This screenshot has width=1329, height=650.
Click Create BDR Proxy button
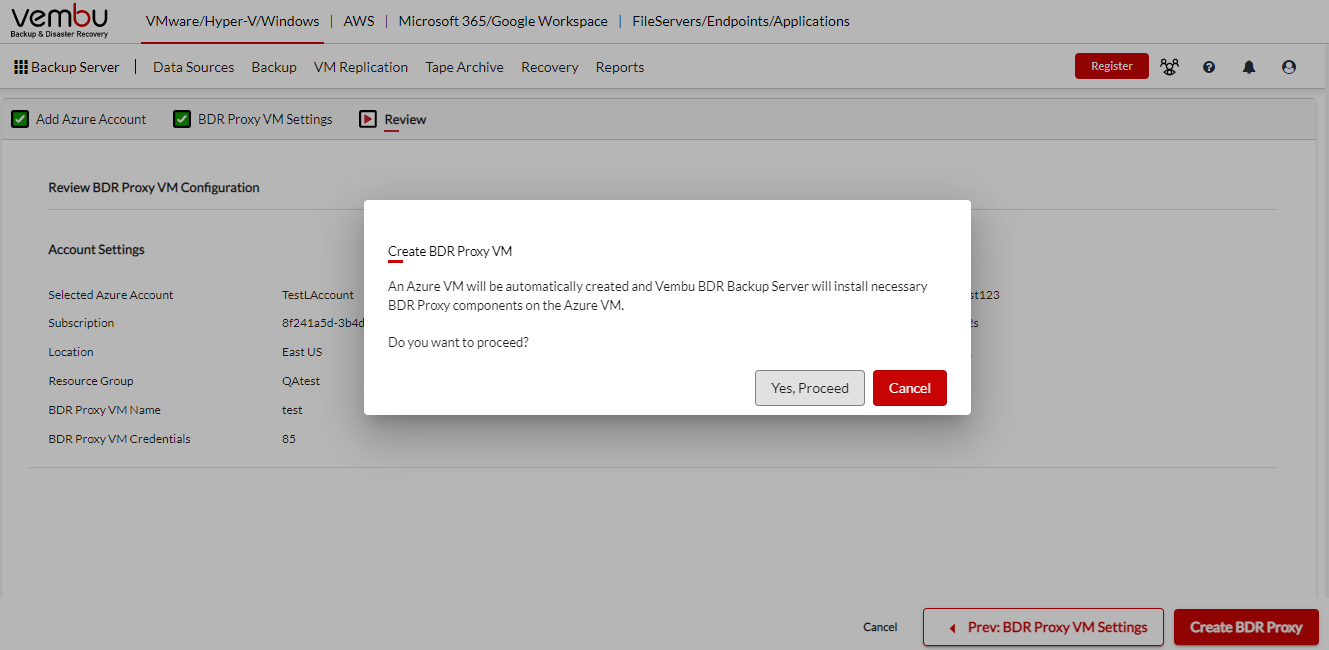(1246, 627)
